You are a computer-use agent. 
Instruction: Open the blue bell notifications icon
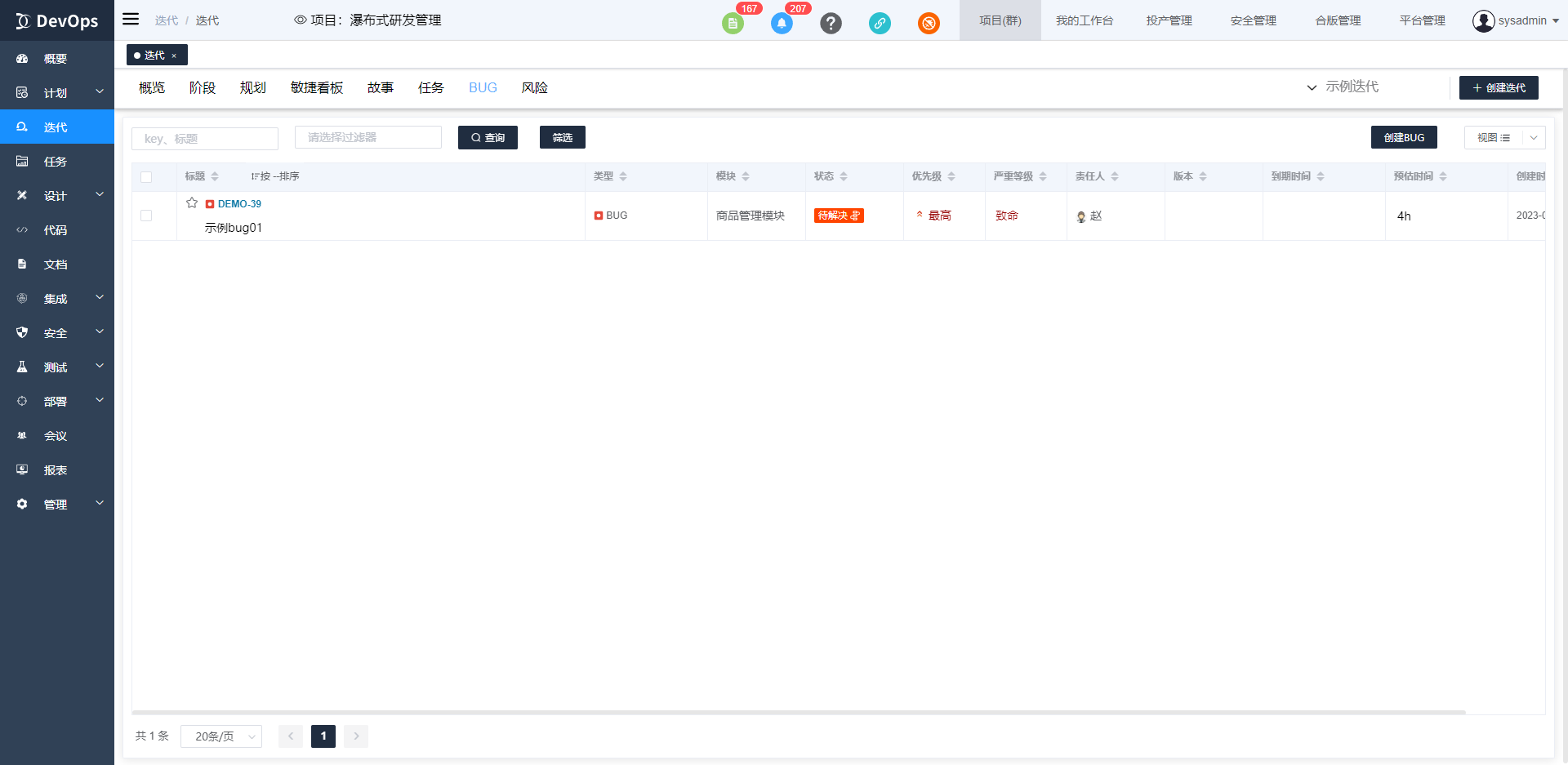pos(782,24)
